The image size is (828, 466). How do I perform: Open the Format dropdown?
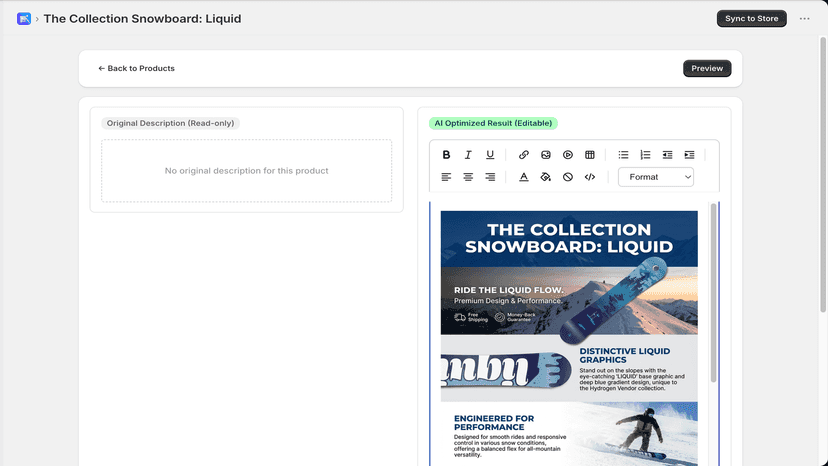point(656,177)
